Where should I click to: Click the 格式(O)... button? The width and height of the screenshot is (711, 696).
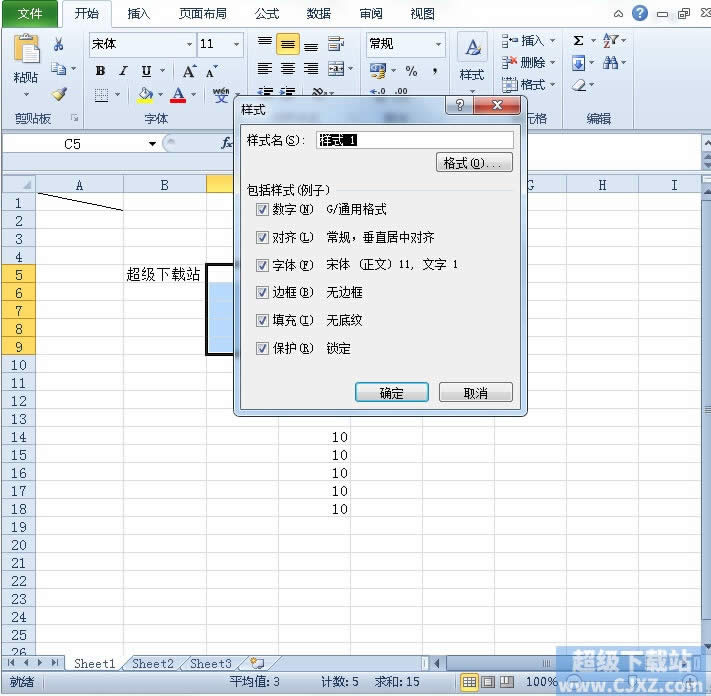click(474, 162)
